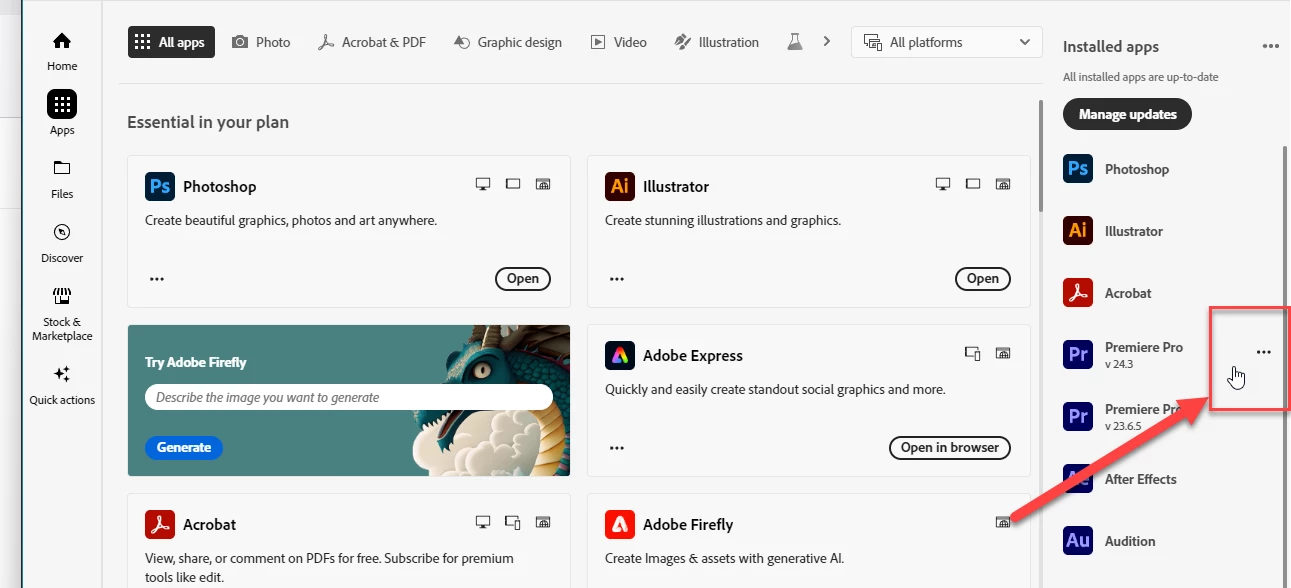The image size is (1291, 588).
Task: Go to Home in the sidebar
Action: pos(62,50)
